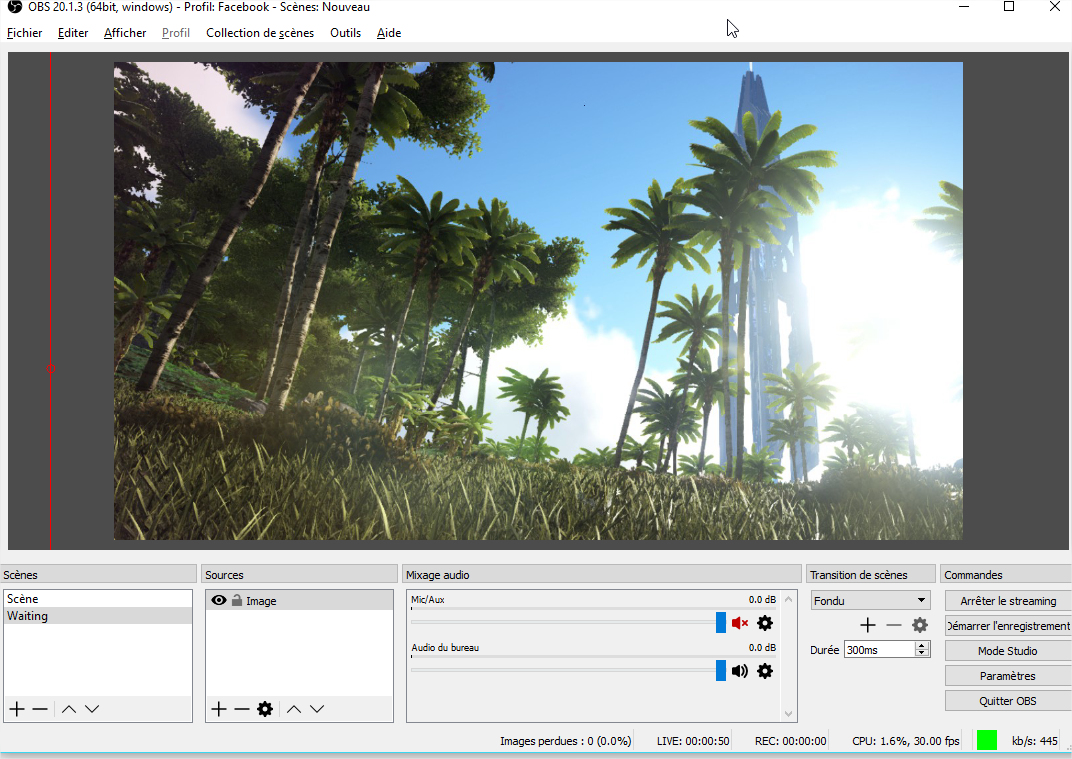Increase Durée value with up stepper
Screen dimensions: 1072x759
click(x=922, y=645)
